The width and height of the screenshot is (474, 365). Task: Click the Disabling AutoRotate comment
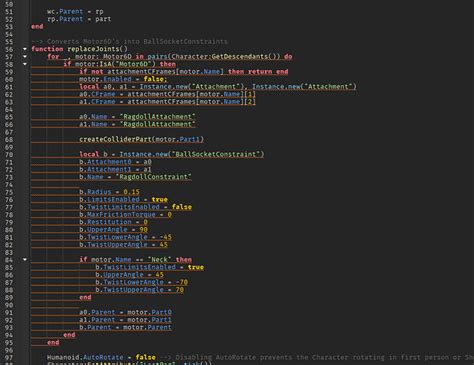(x=317, y=357)
